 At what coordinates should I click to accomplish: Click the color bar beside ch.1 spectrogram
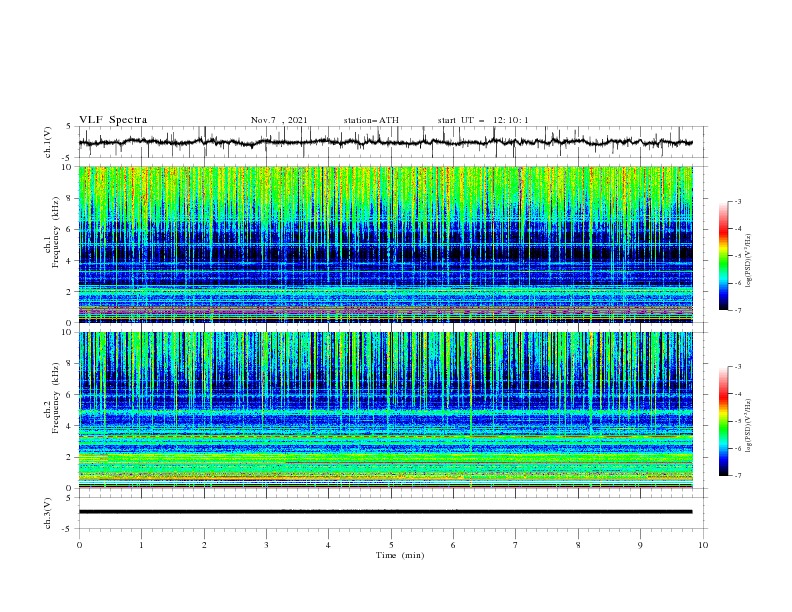[724, 256]
